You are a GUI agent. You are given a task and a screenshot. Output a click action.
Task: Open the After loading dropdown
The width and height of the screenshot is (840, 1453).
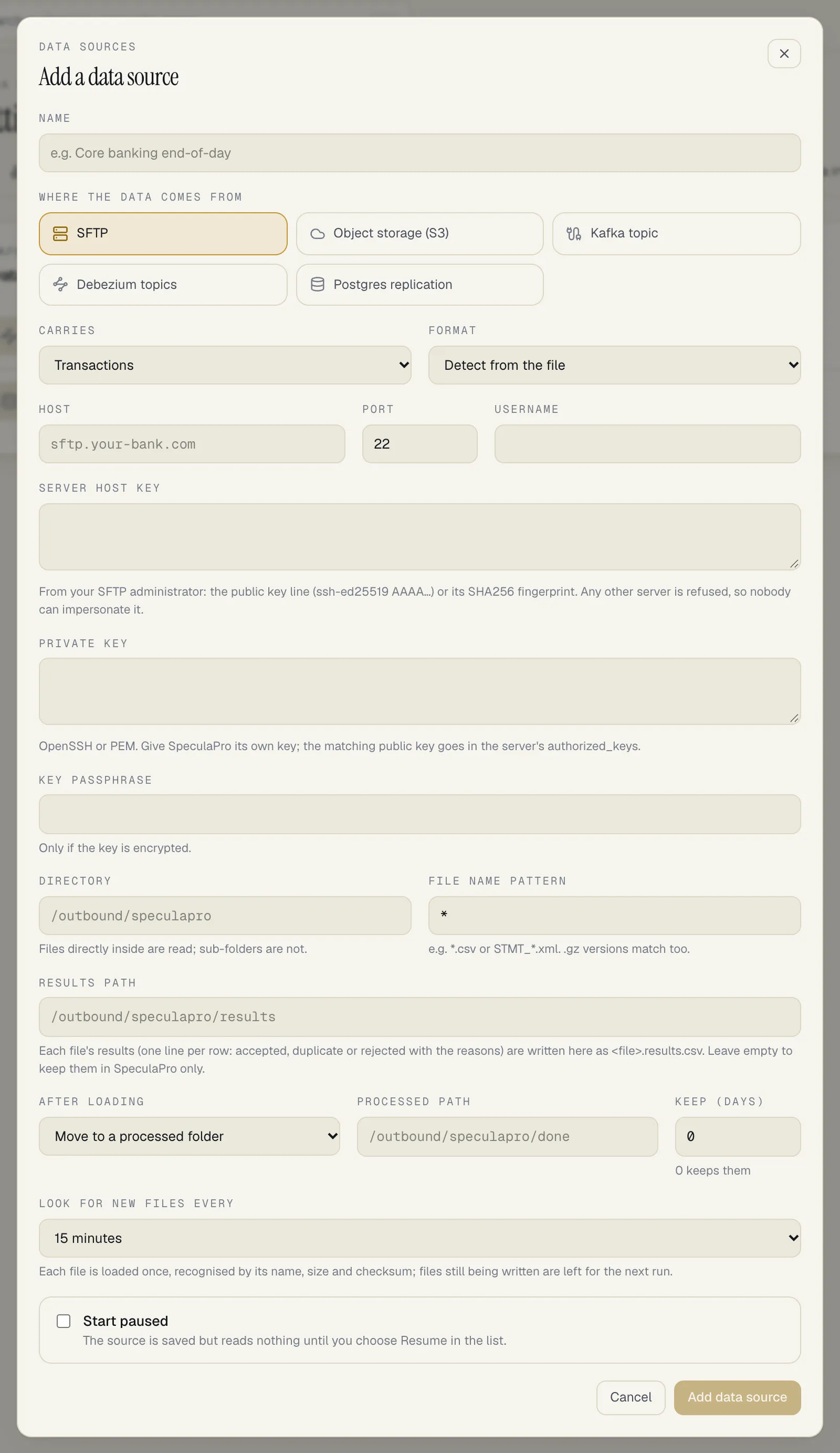pos(190,1136)
